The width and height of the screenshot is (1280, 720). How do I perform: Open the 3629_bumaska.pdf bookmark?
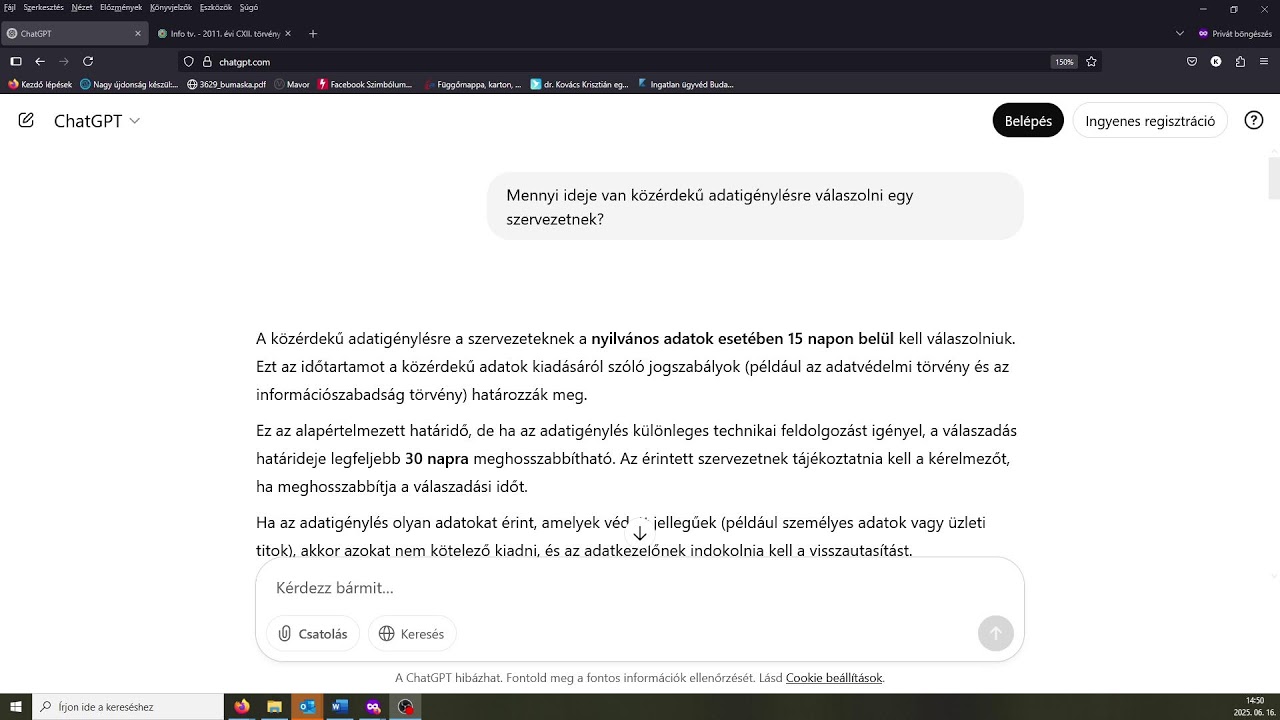(226, 84)
